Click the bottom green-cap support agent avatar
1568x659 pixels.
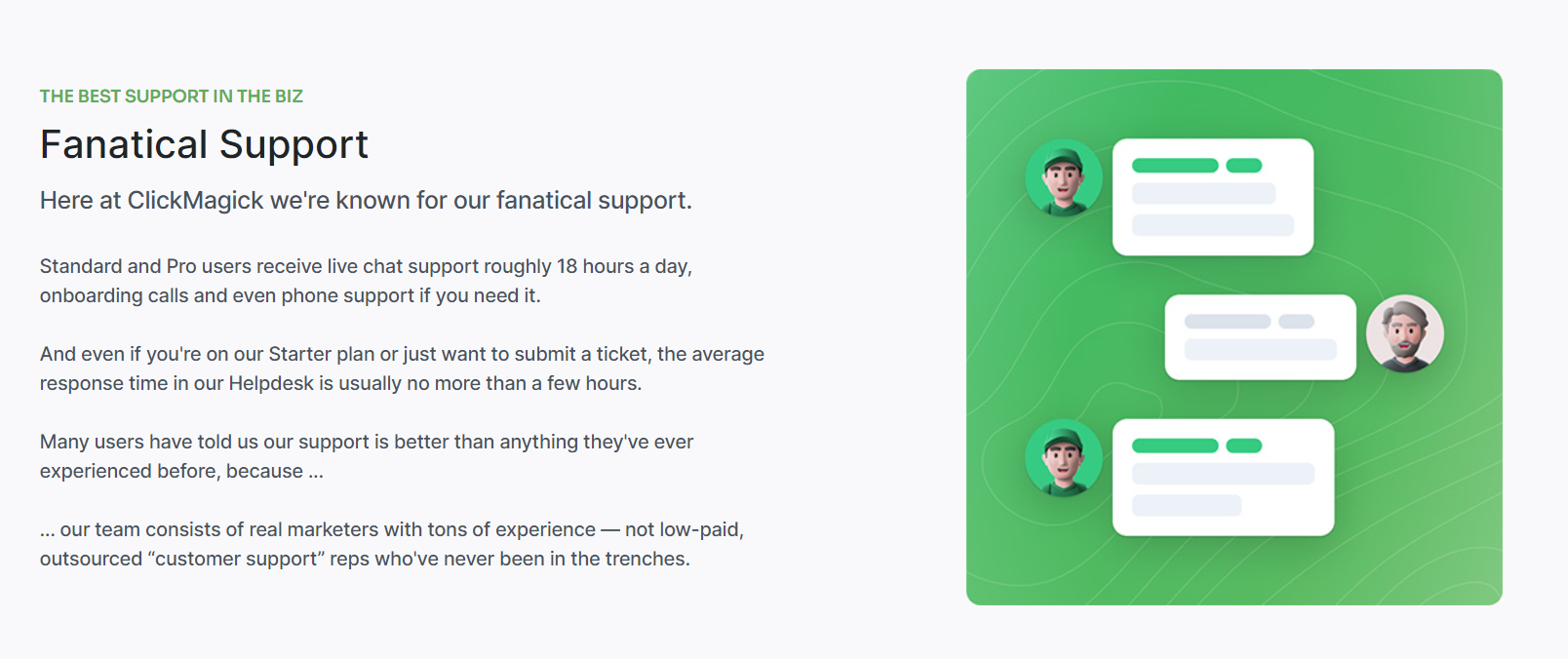point(1064,458)
